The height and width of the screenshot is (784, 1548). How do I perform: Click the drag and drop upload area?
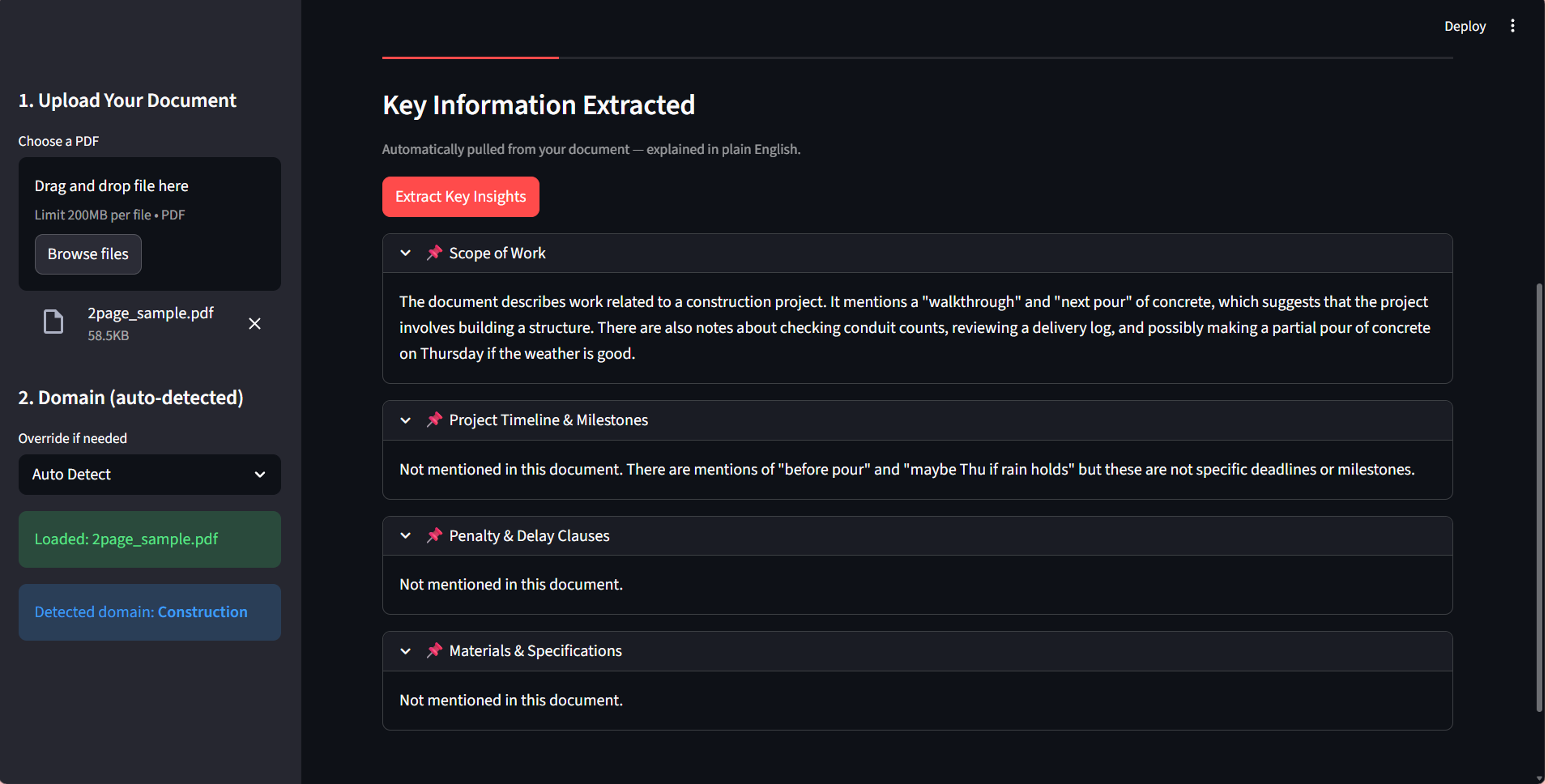[x=149, y=198]
